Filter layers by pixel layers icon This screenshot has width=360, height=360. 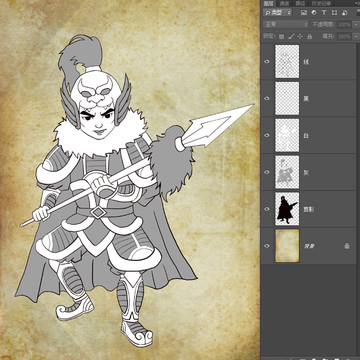[x=304, y=13]
